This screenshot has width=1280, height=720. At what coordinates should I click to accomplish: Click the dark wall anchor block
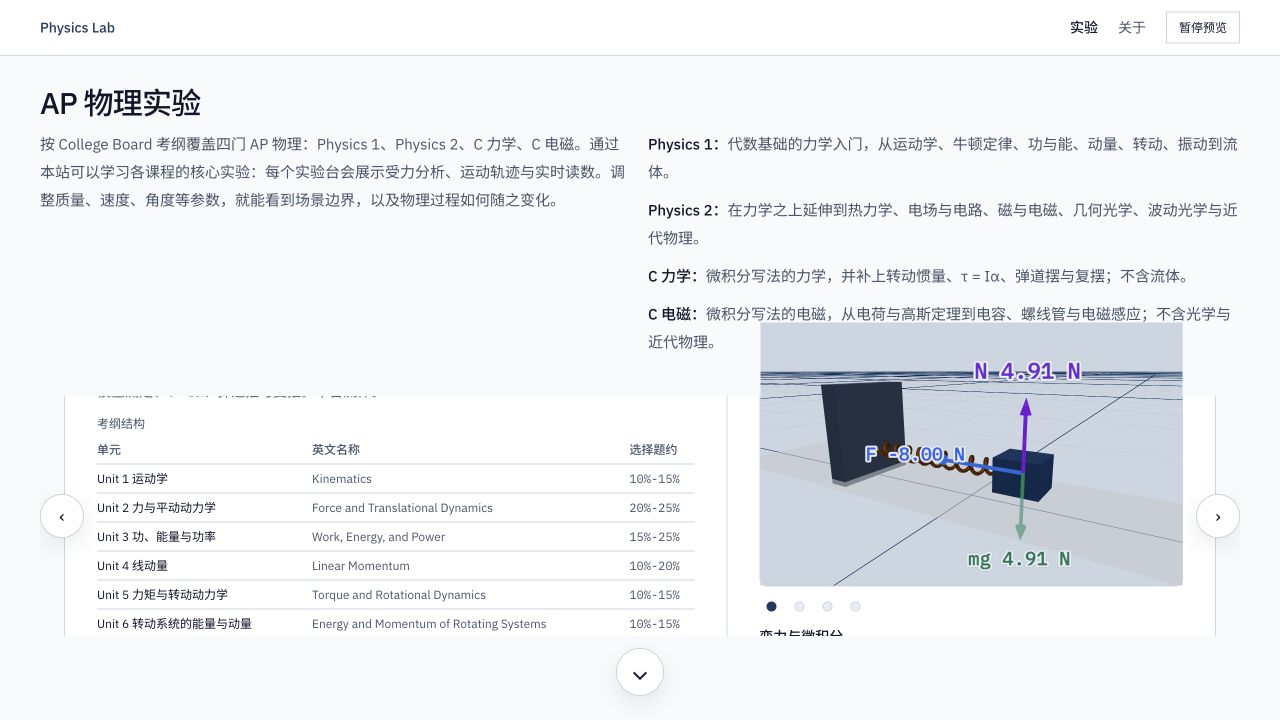point(863,433)
